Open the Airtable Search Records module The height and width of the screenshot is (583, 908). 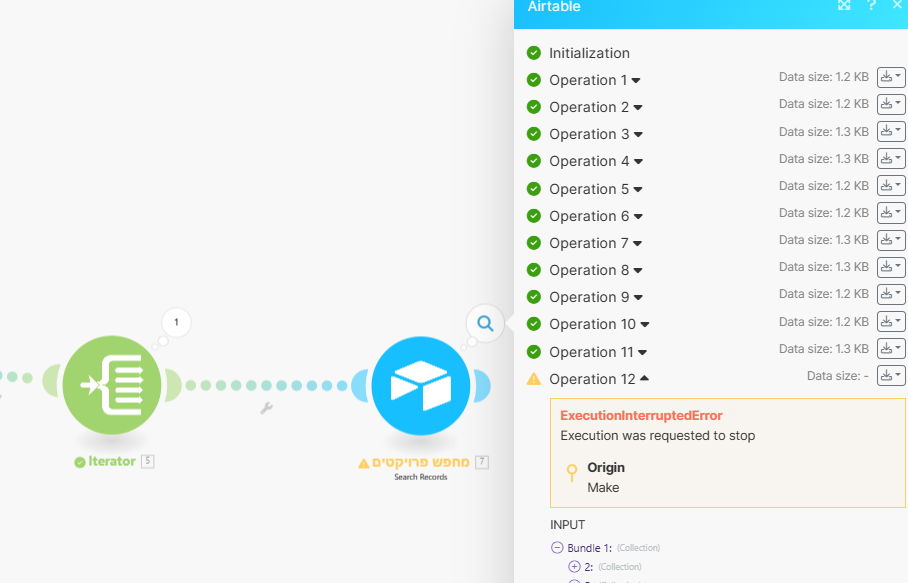tap(421, 386)
